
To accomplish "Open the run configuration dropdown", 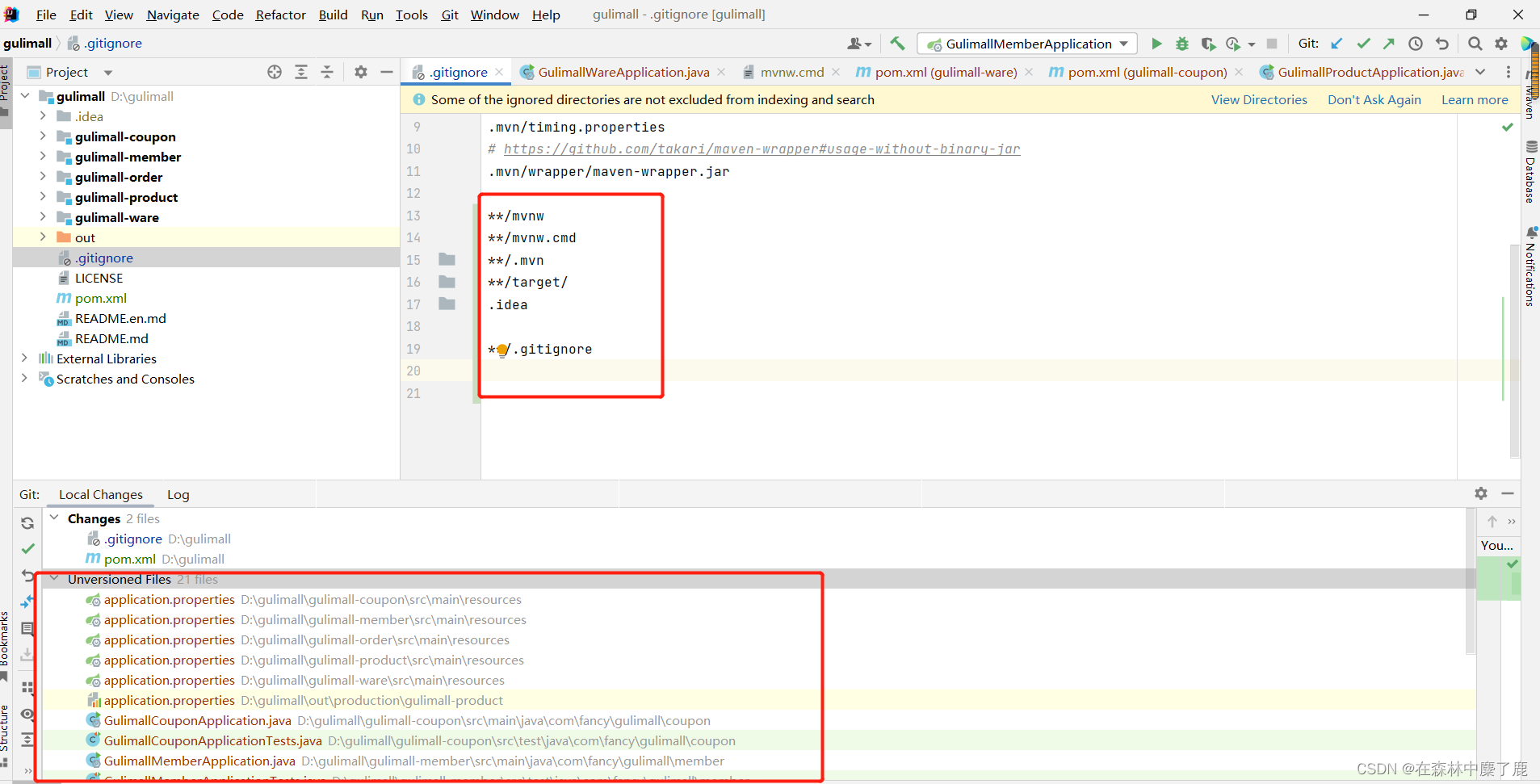I will click(x=1027, y=44).
